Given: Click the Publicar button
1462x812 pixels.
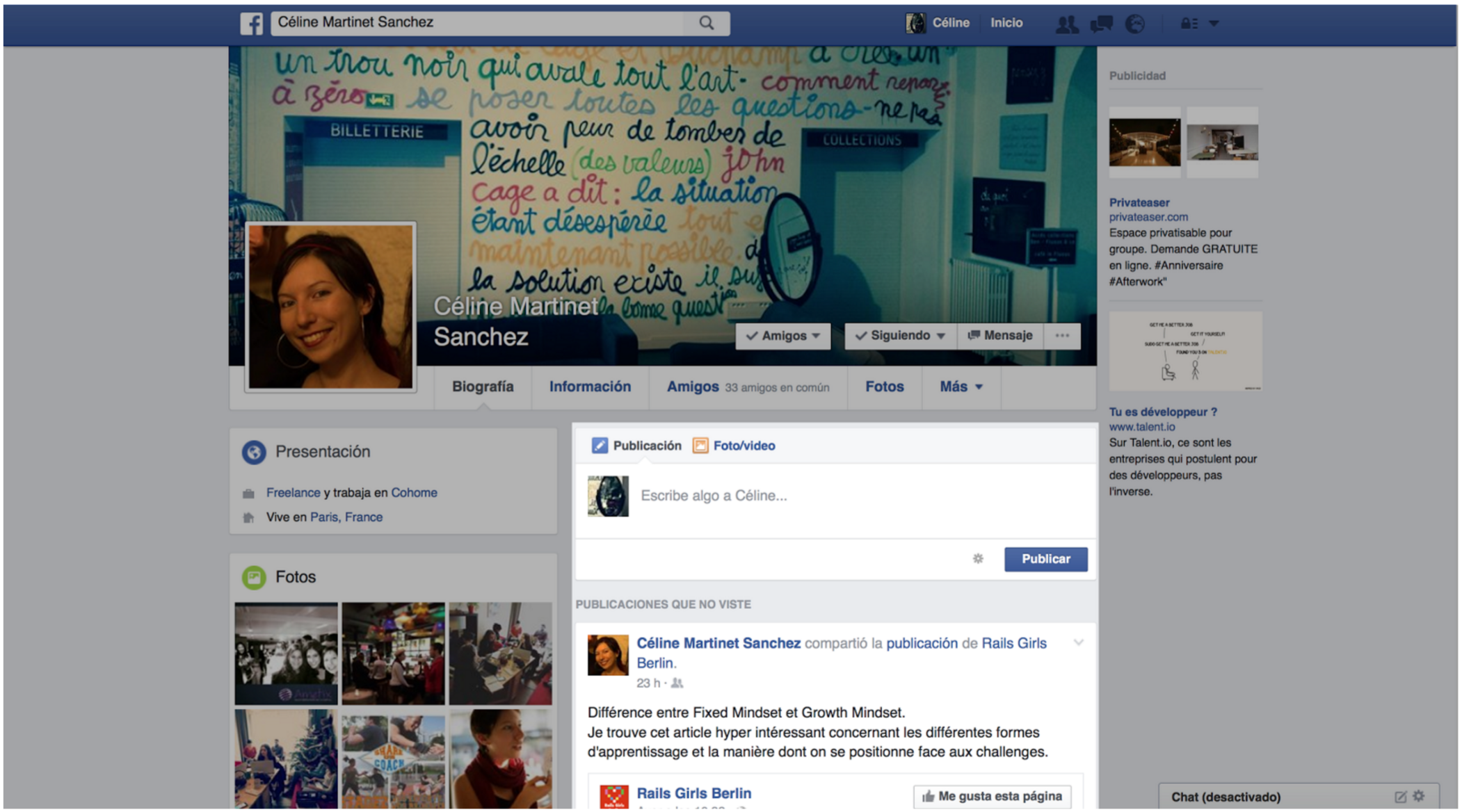Looking at the screenshot, I should (1045, 559).
